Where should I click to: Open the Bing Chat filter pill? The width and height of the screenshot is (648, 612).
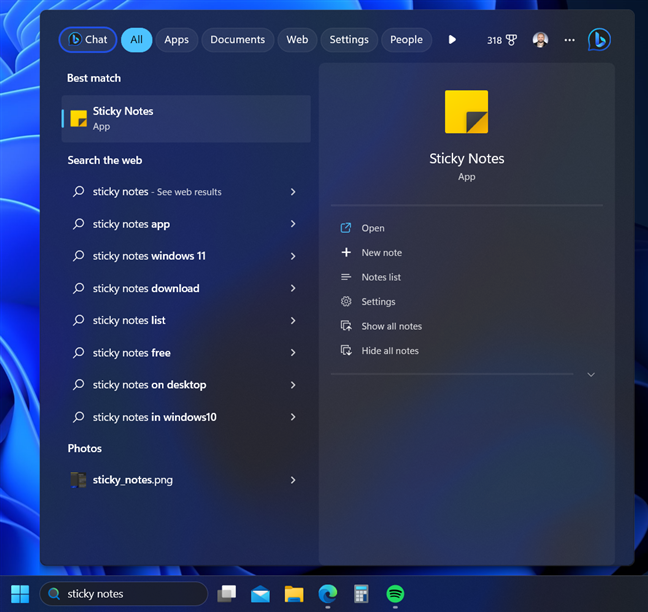88,40
